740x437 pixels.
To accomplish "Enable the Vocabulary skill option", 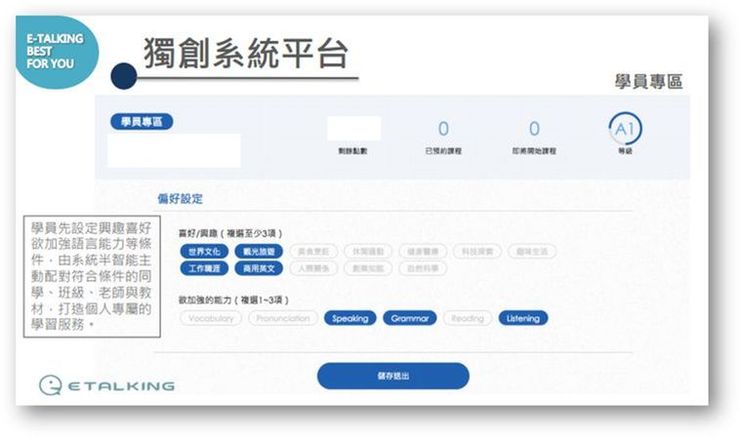I will (210, 318).
